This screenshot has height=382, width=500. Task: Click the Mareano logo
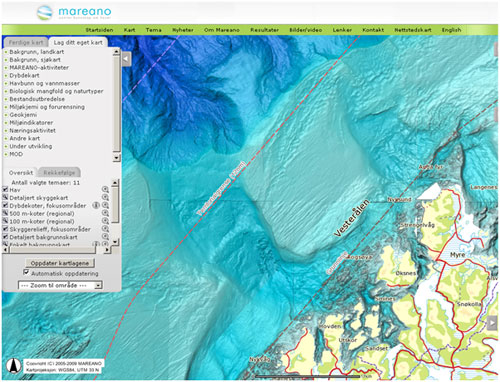tap(74, 13)
